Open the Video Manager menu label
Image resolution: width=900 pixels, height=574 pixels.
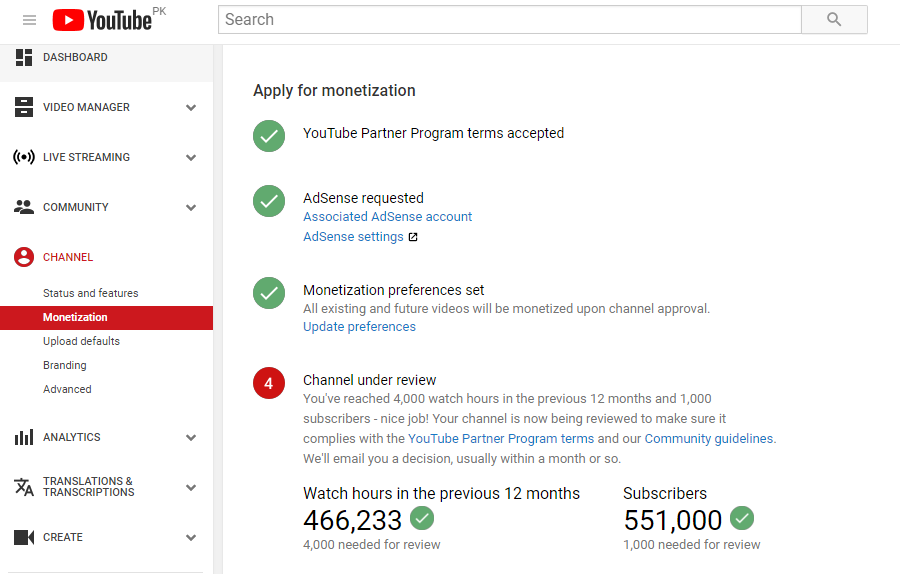coord(86,107)
